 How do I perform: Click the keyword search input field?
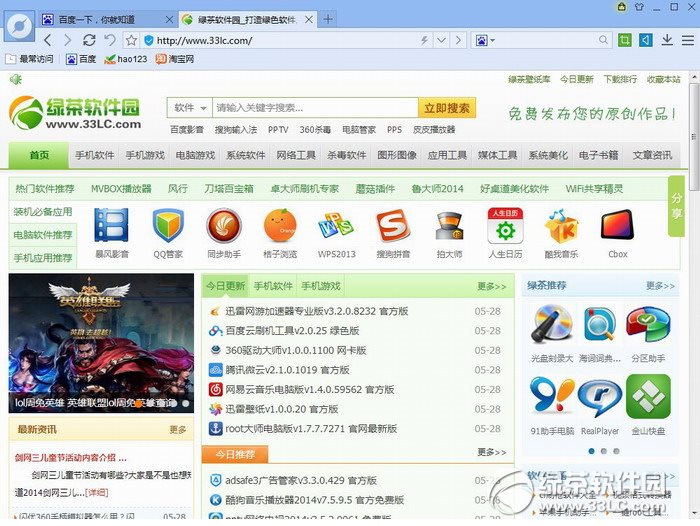[x=315, y=108]
